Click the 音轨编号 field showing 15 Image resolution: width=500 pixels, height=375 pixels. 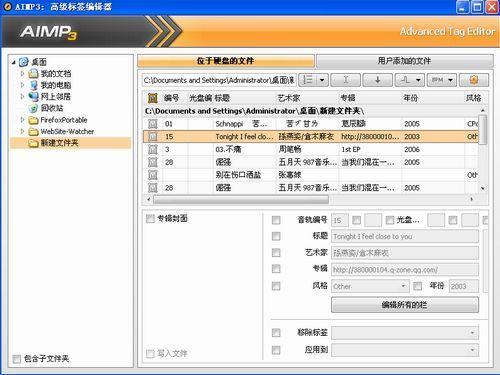340,220
